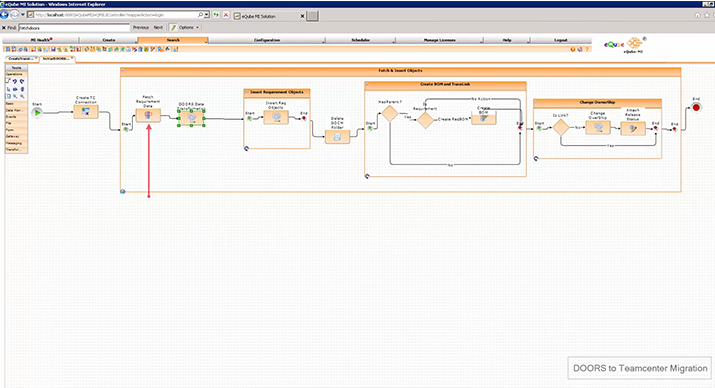Click the browser Back arrow
This screenshot has height=388, width=715.
point(5,15)
